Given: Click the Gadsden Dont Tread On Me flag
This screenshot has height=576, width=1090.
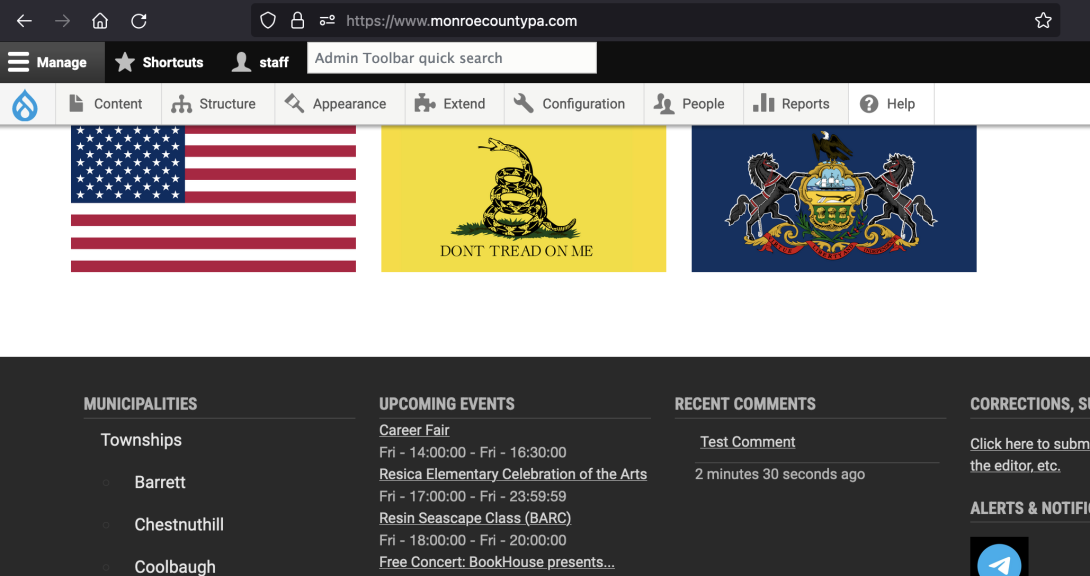Looking at the screenshot, I should click(x=523, y=198).
